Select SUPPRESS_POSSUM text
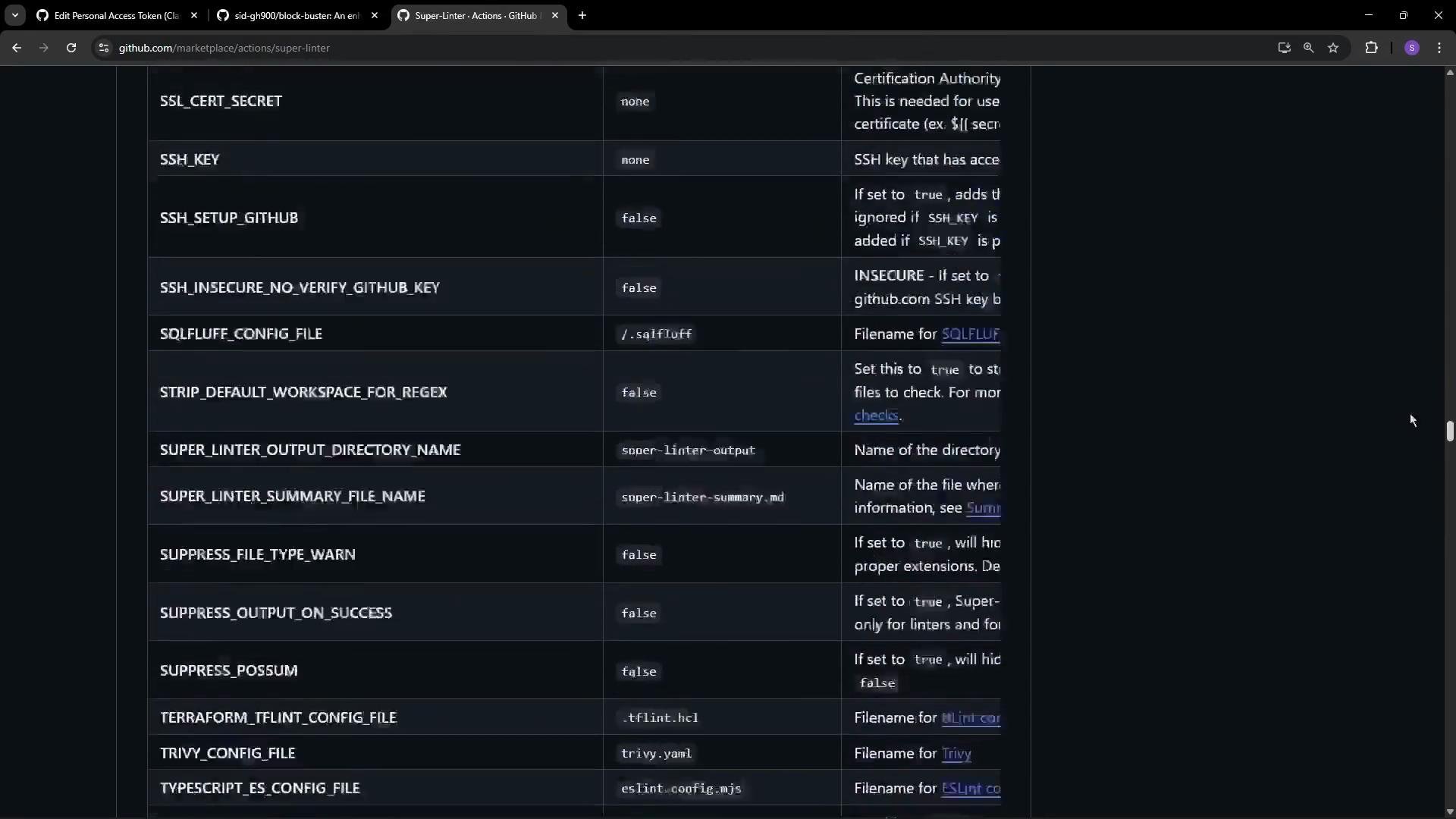 (229, 670)
